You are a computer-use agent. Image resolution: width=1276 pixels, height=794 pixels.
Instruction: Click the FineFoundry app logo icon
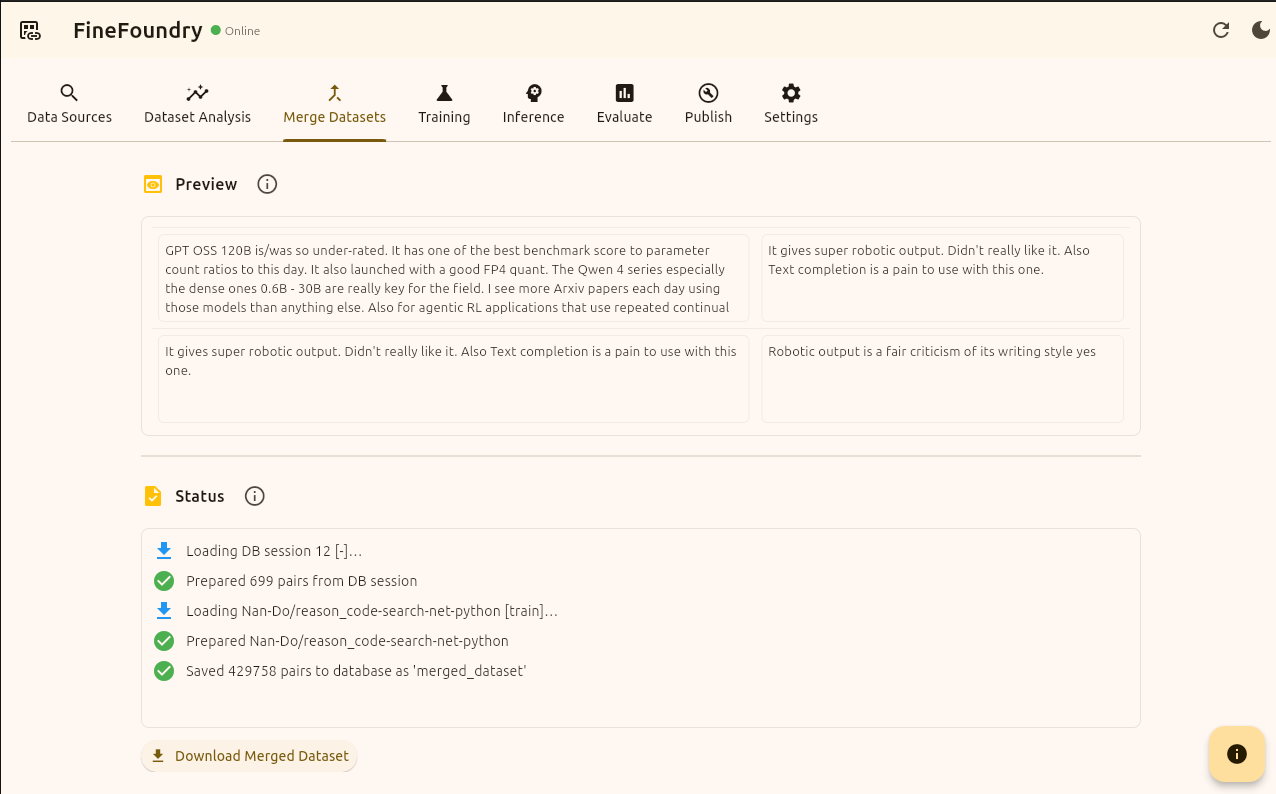point(30,30)
